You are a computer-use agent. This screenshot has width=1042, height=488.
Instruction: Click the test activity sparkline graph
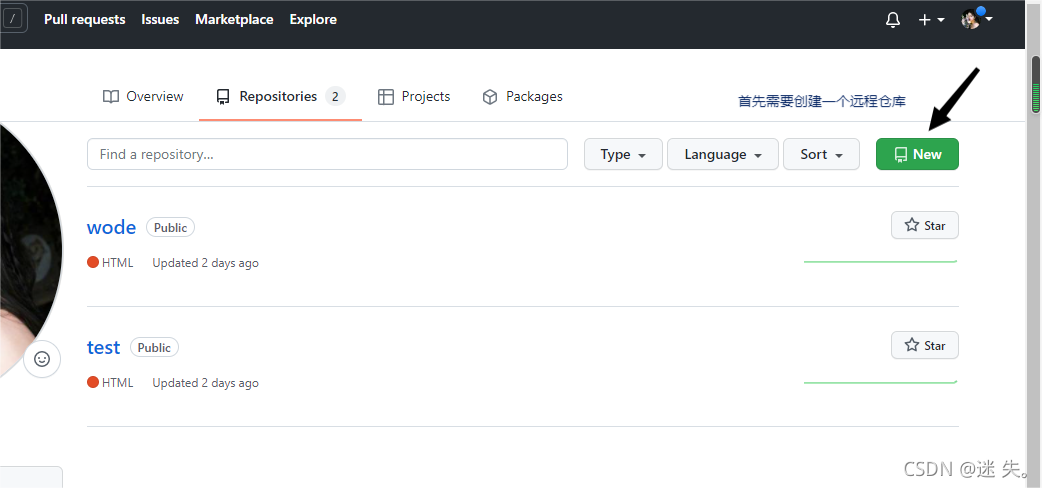[x=881, y=382]
